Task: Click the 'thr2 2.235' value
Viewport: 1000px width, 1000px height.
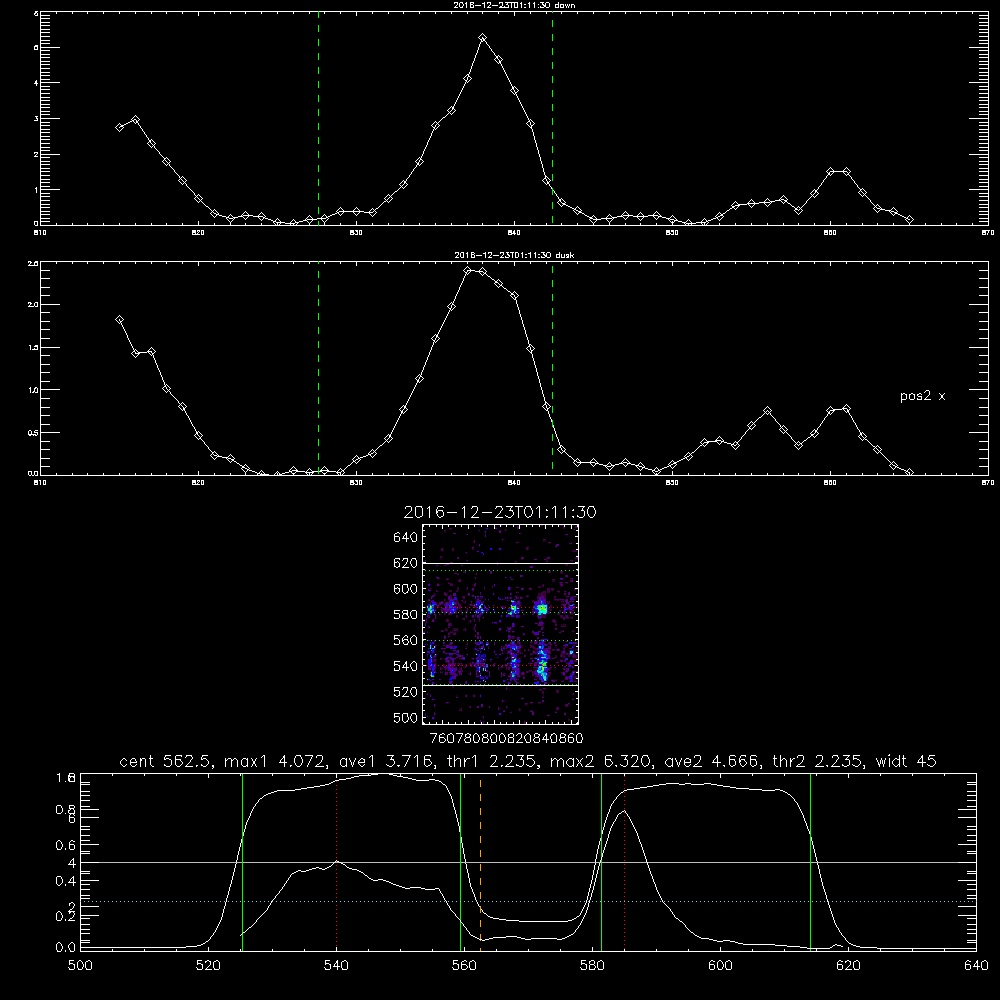Action: coord(818,761)
